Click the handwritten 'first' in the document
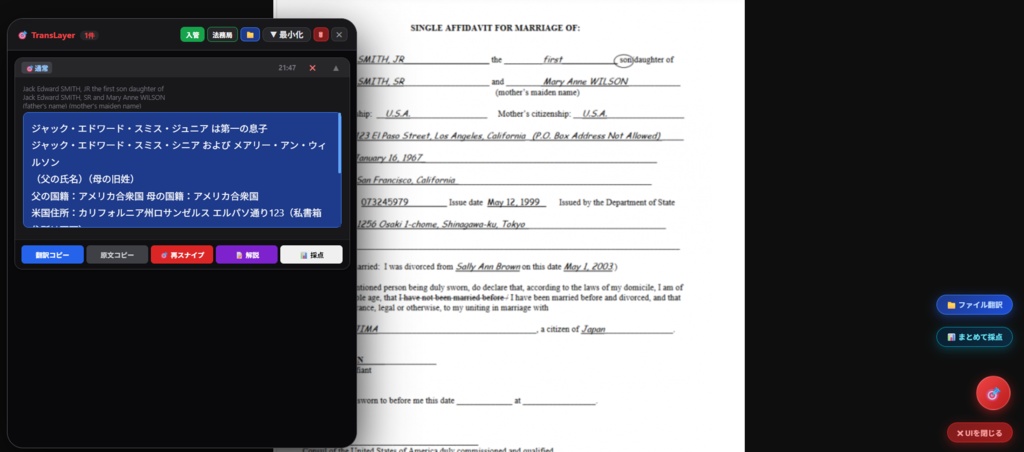The image size is (1024, 452). (x=552, y=59)
